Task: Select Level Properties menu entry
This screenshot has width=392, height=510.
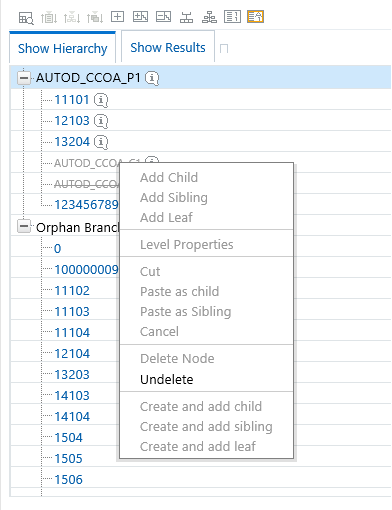Action: pos(187,244)
